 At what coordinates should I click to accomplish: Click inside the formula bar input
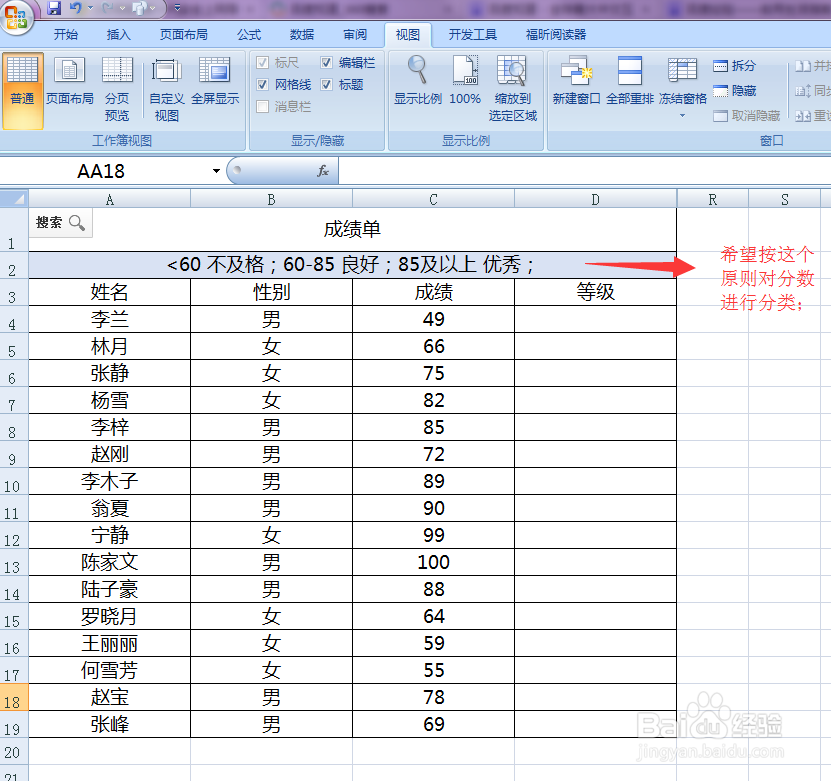(x=584, y=171)
